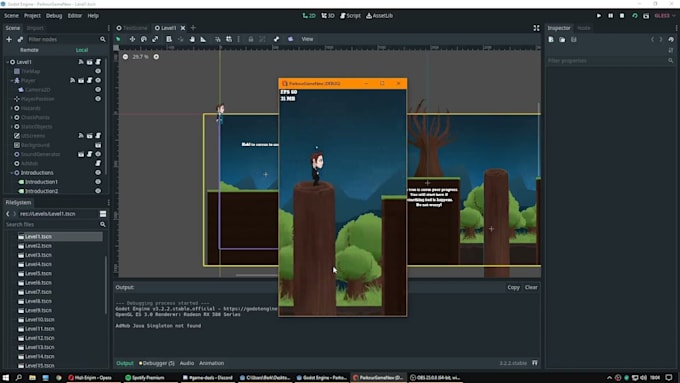Select the Ruler Mode tool

(203, 39)
